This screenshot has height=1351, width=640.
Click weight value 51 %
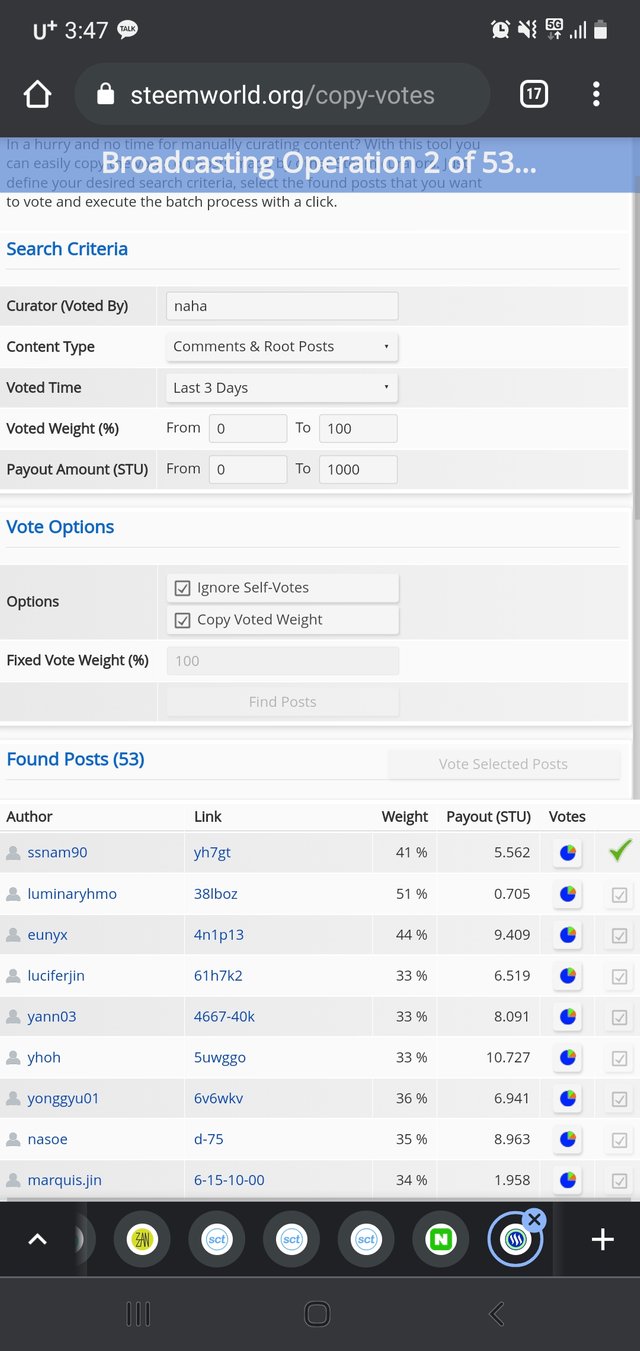pos(411,894)
